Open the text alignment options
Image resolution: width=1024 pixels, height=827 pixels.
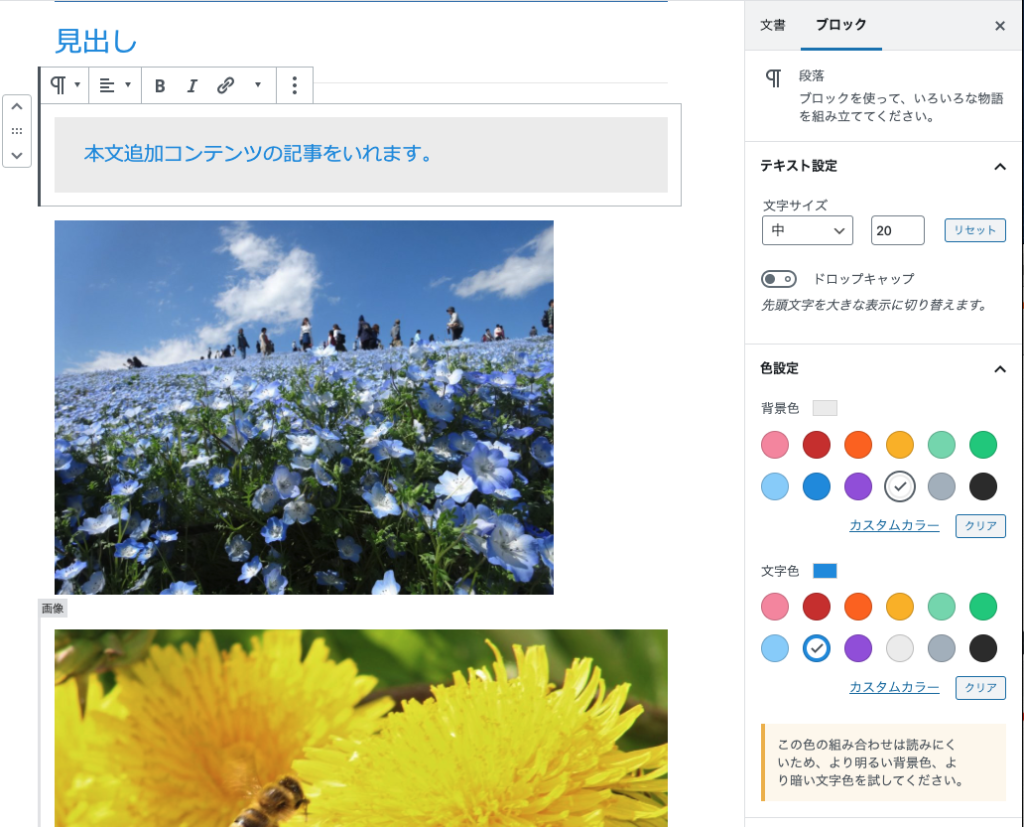coord(115,86)
